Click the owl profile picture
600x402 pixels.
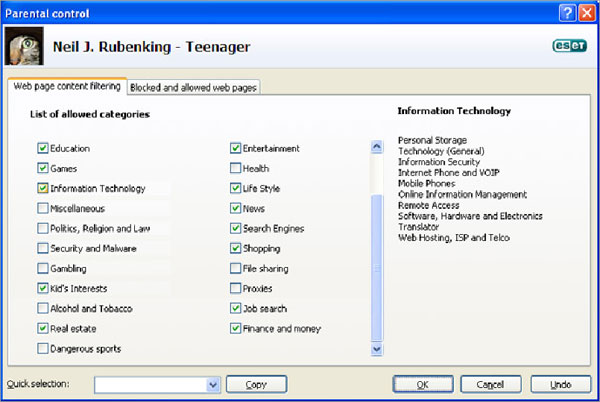point(24,46)
